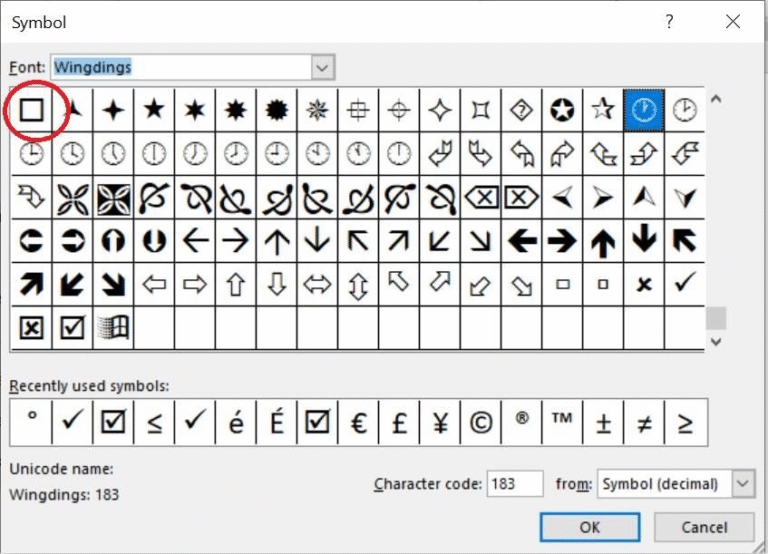Click the symbol grid scrollbar thumb

[716, 318]
